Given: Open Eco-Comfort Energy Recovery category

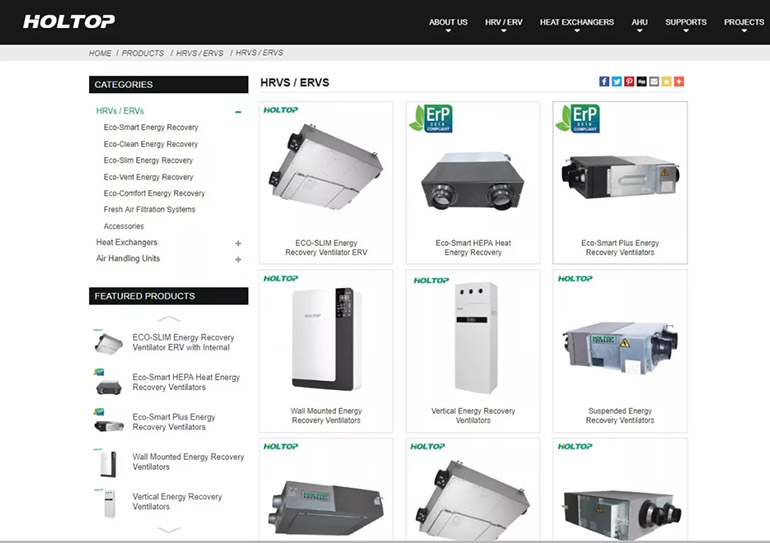Looking at the screenshot, I should [x=154, y=193].
